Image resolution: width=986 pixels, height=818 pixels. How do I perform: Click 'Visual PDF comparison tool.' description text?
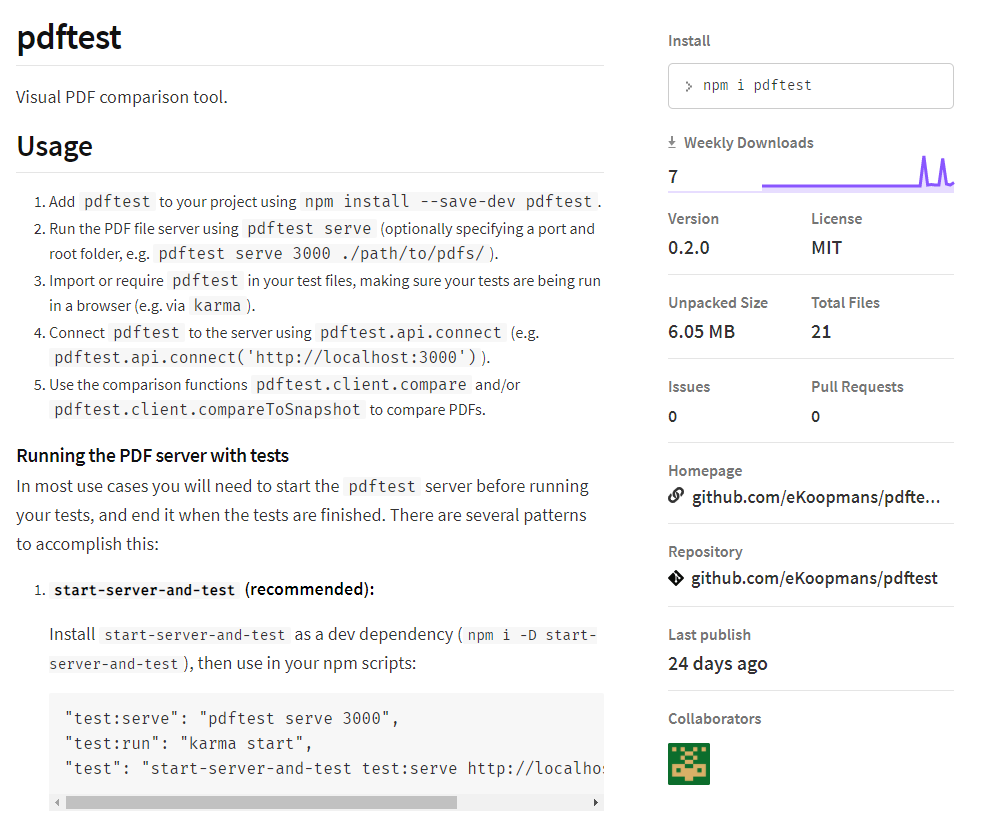point(122,97)
